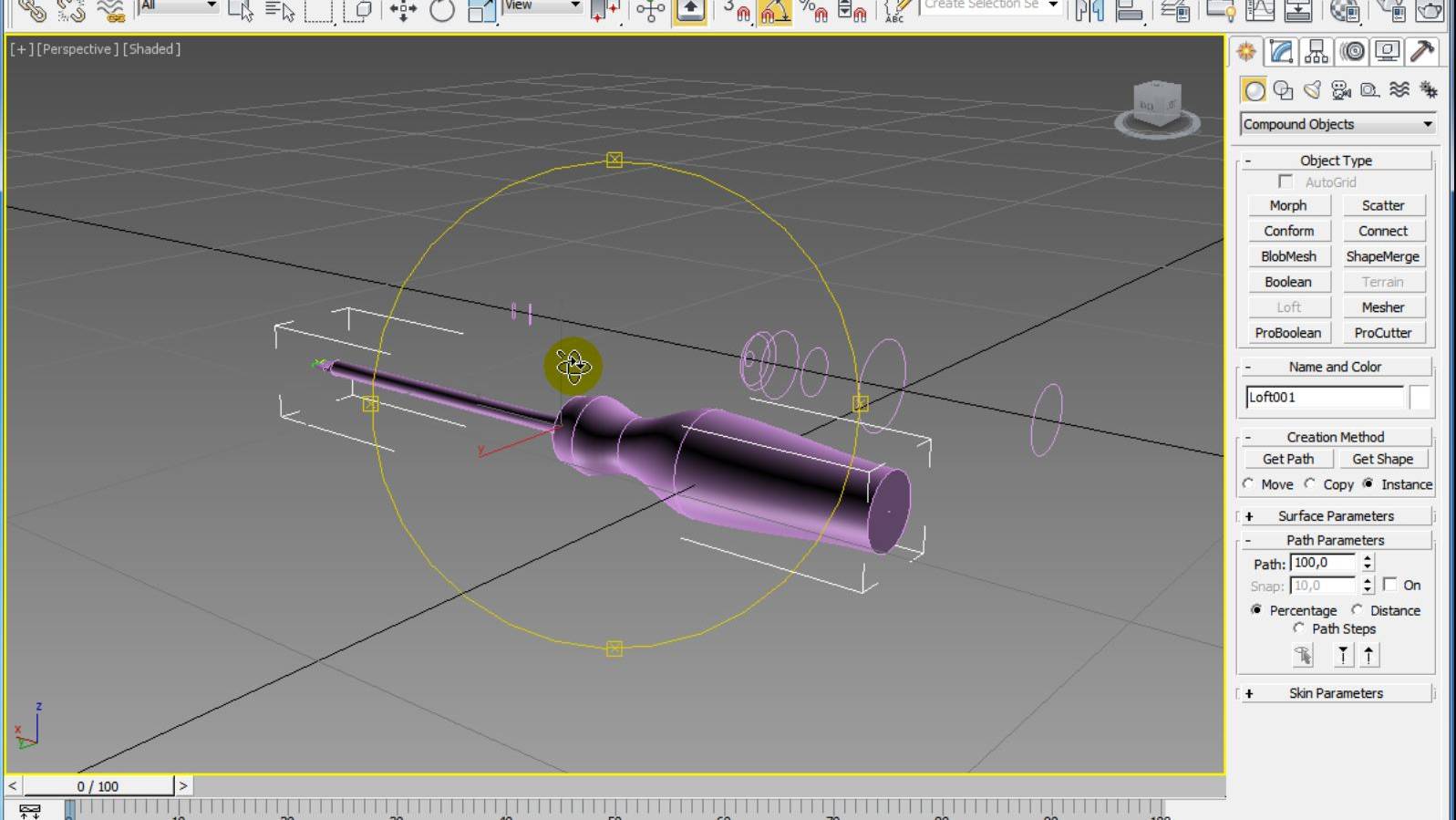Select the Instance radio button
The width and height of the screenshot is (1456, 820).
[x=1368, y=483]
